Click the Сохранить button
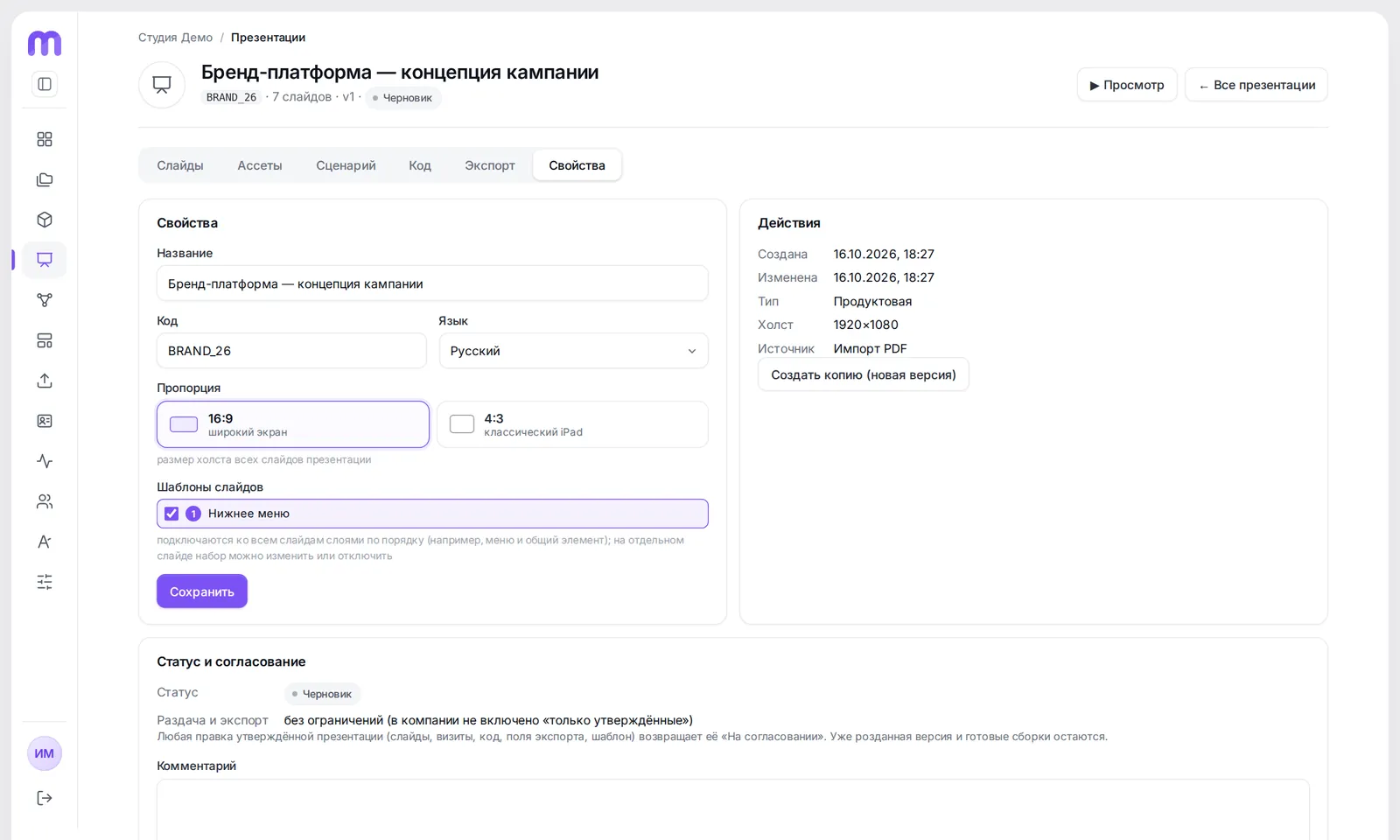 click(202, 591)
